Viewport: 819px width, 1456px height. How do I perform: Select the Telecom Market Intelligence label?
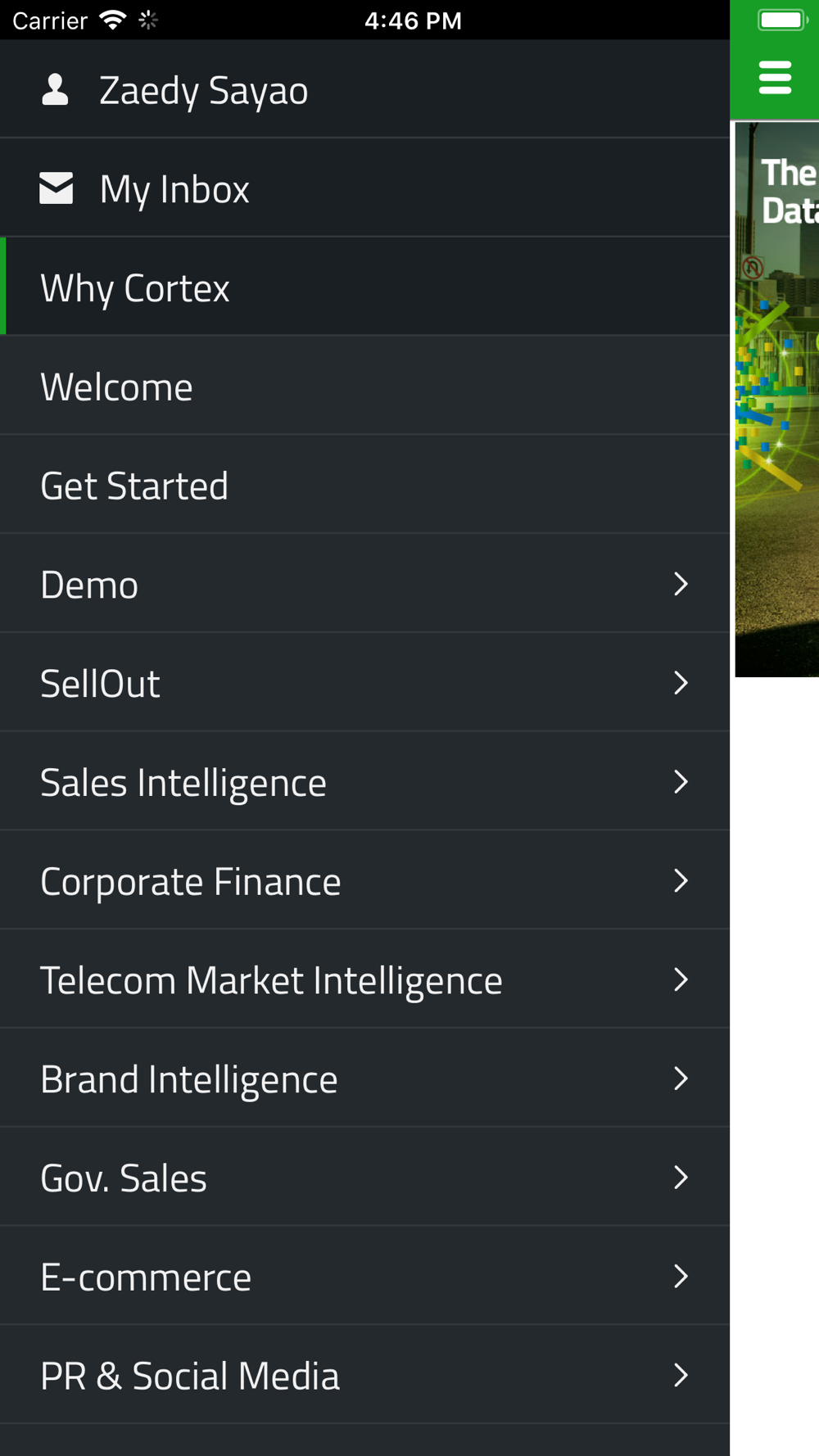[x=271, y=980]
